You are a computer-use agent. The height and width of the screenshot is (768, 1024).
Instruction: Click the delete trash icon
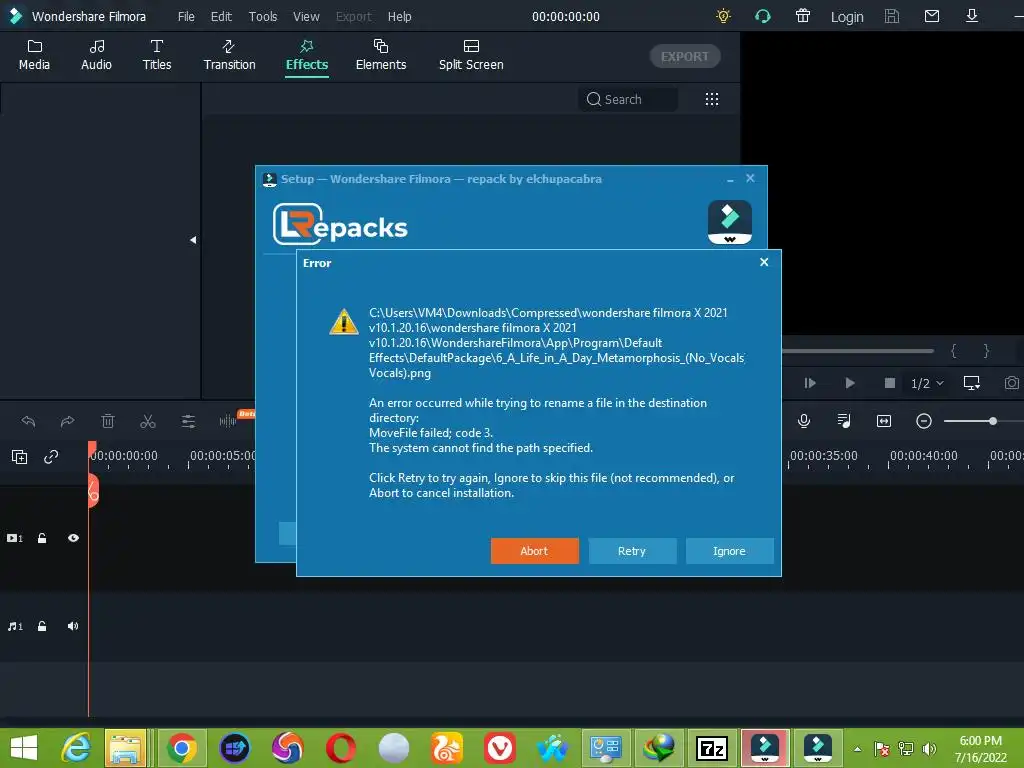coord(108,421)
